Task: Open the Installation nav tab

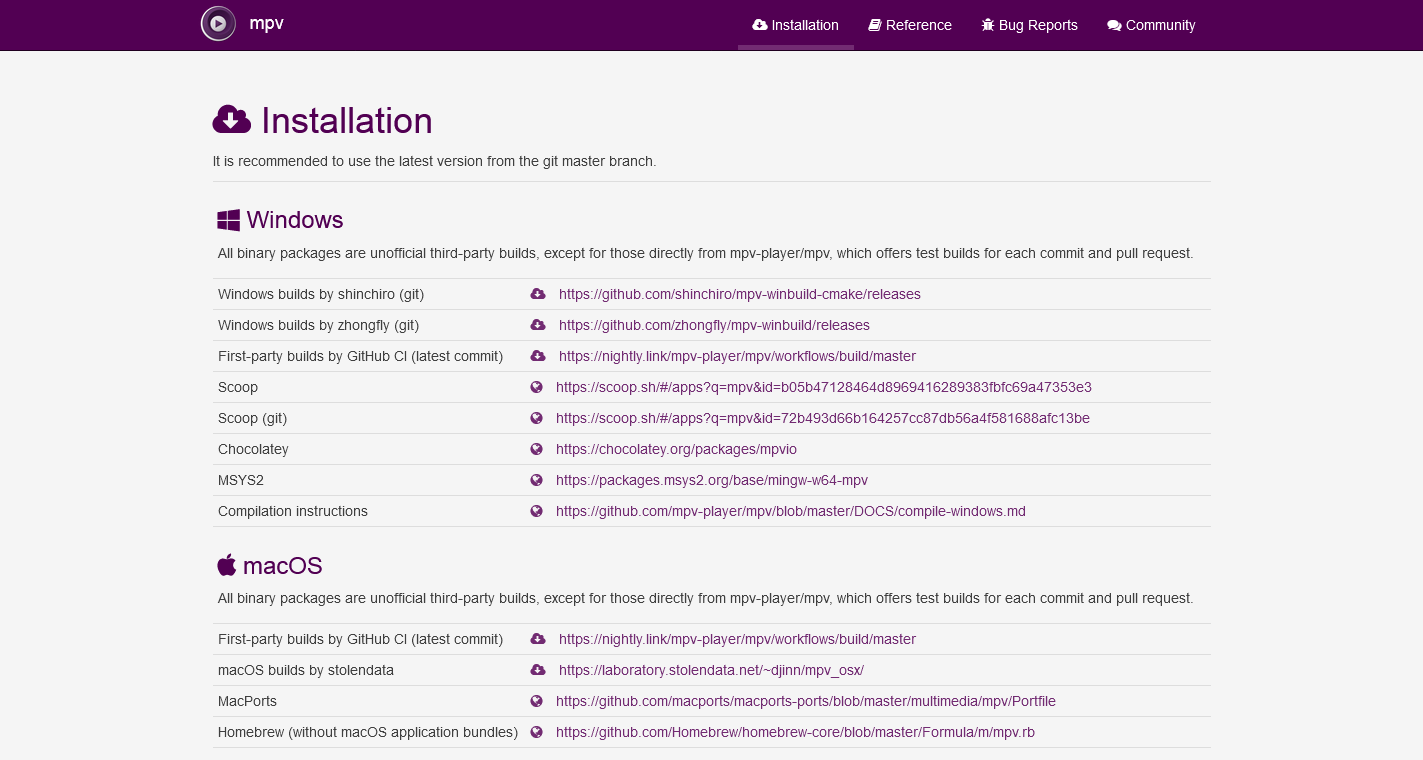Action: pos(796,25)
